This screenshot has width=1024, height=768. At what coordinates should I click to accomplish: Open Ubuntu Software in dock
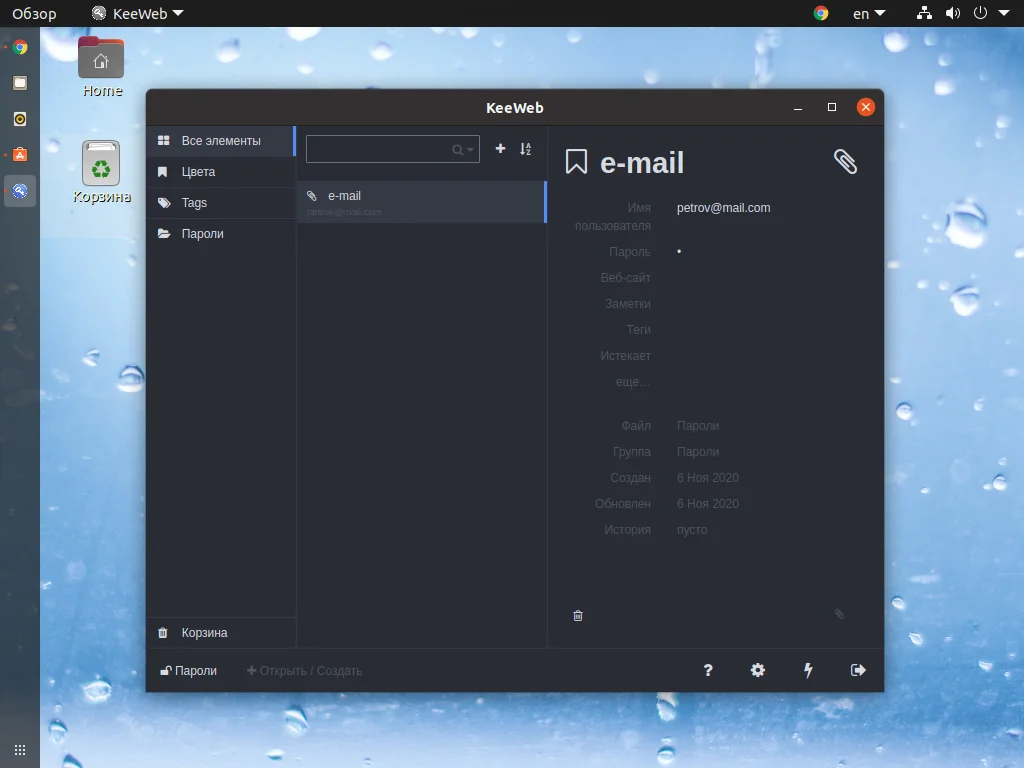20,155
